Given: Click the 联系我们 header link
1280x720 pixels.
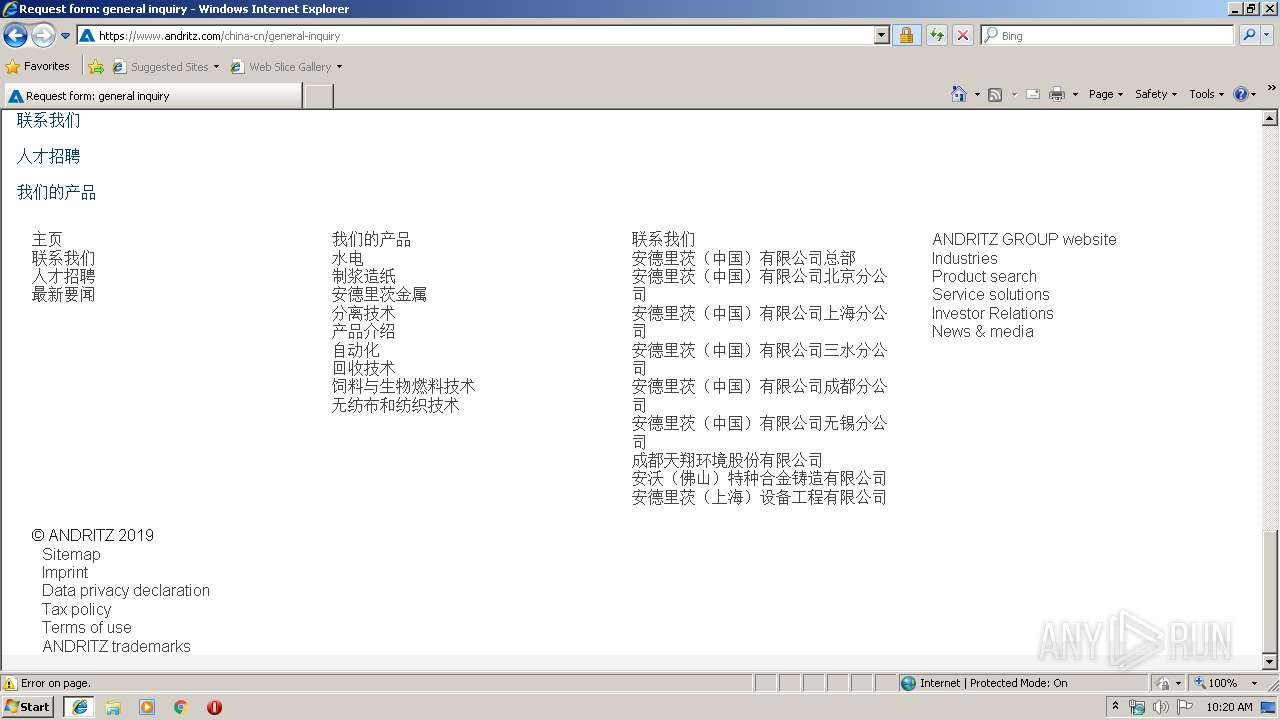Looking at the screenshot, I should click(48, 120).
